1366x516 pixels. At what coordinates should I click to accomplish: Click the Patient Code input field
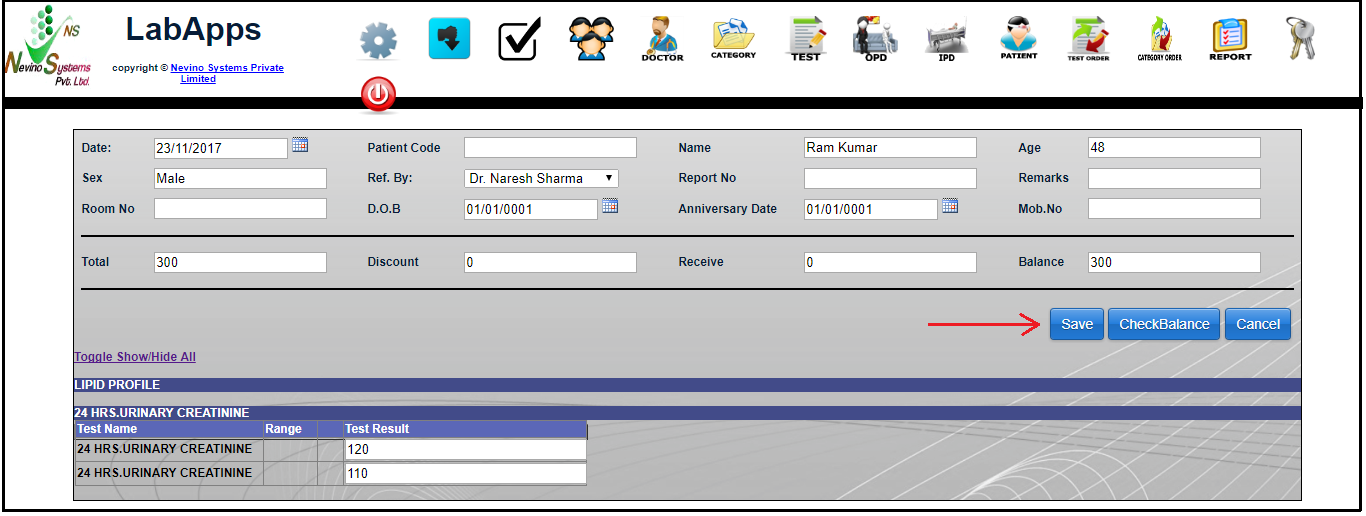click(550, 148)
